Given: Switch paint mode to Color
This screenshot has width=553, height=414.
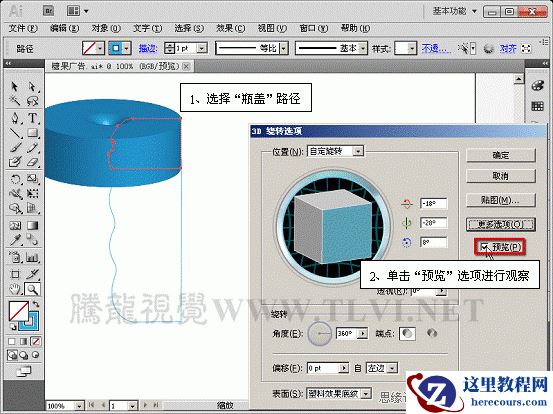Looking at the screenshot, I should click(12, 341).
